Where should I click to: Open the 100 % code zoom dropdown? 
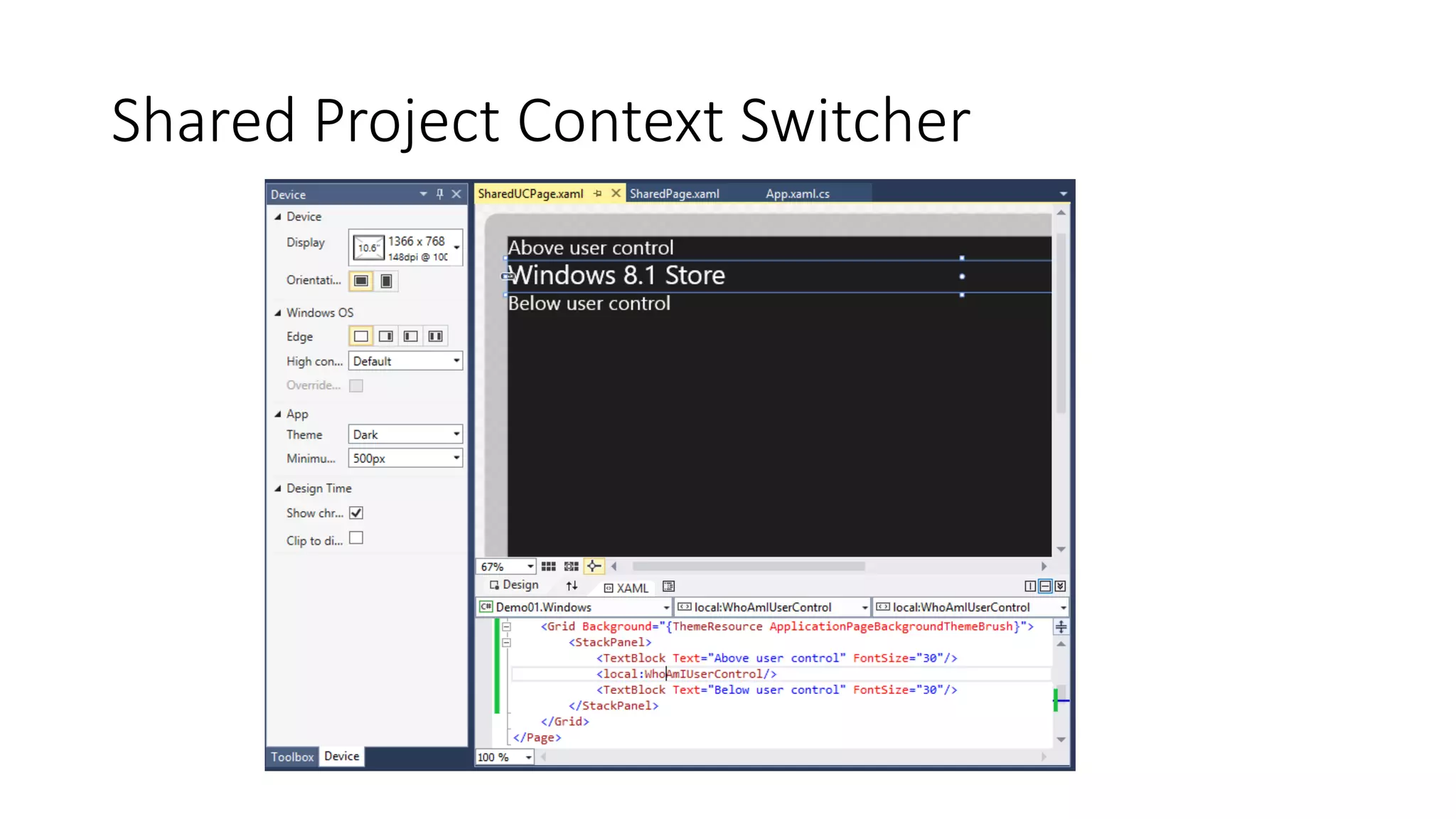click(505, 758)
